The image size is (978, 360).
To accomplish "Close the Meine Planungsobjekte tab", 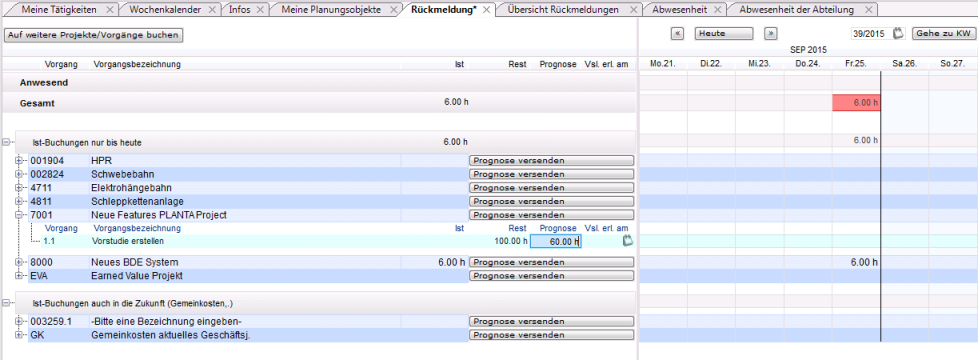I will [393, 10].
